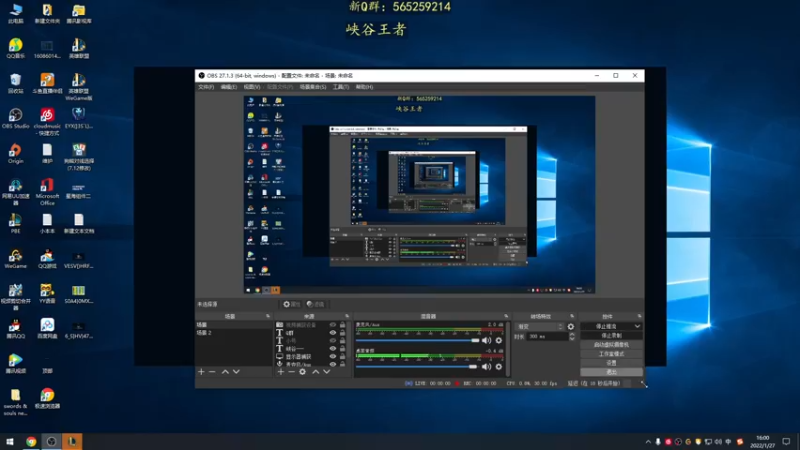Viewport: 800px width, 450px height.
Task: Open 麦克风/Aux audio settings gear
Action: coord(499,340)
